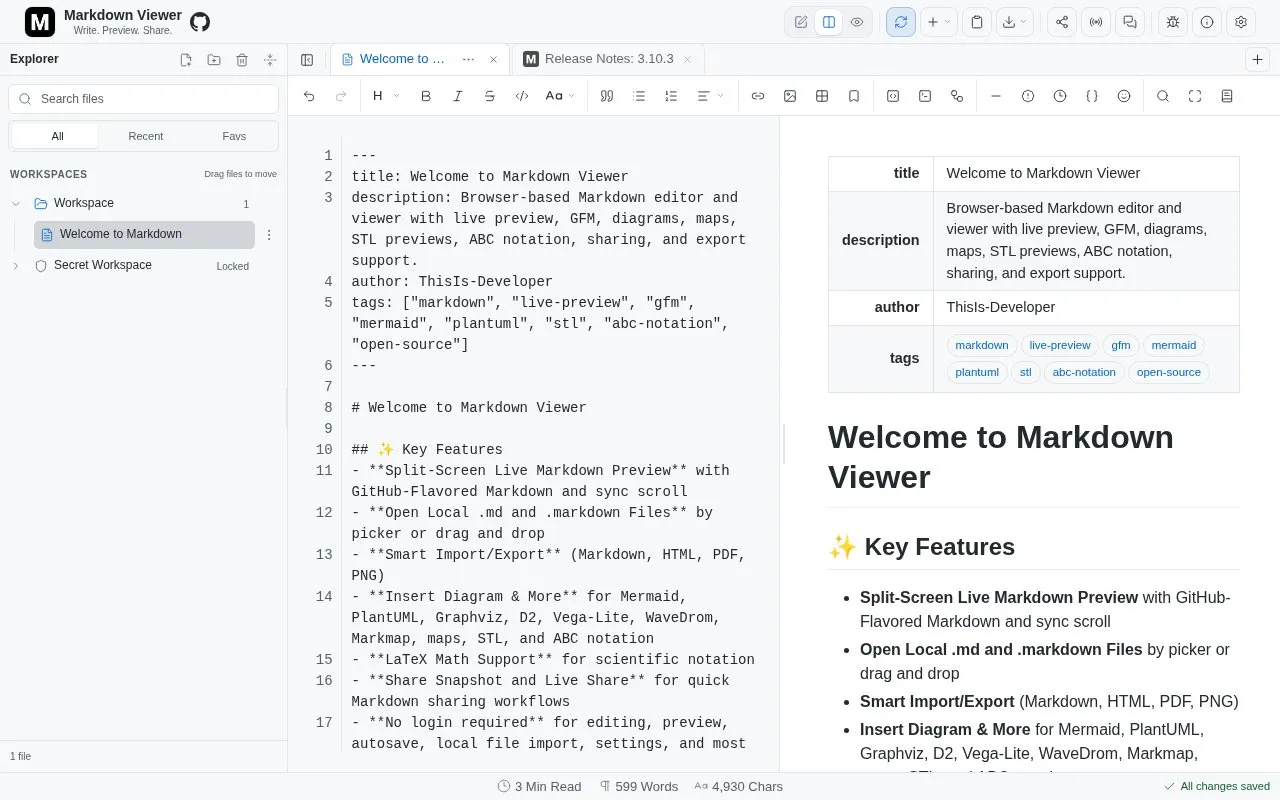Screen dimensions: 1280x800
Task: Toggle sync scroll button
Action: (x=901, y=22)
